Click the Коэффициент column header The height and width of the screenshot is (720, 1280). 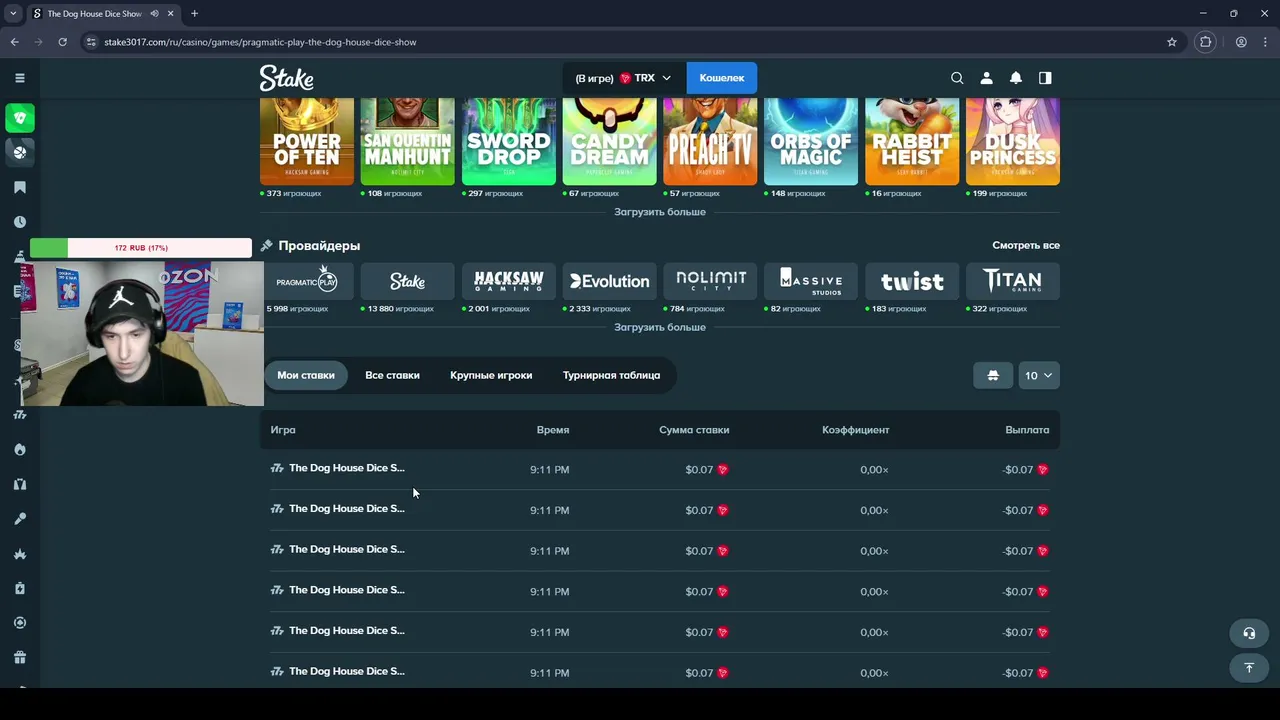855,430
